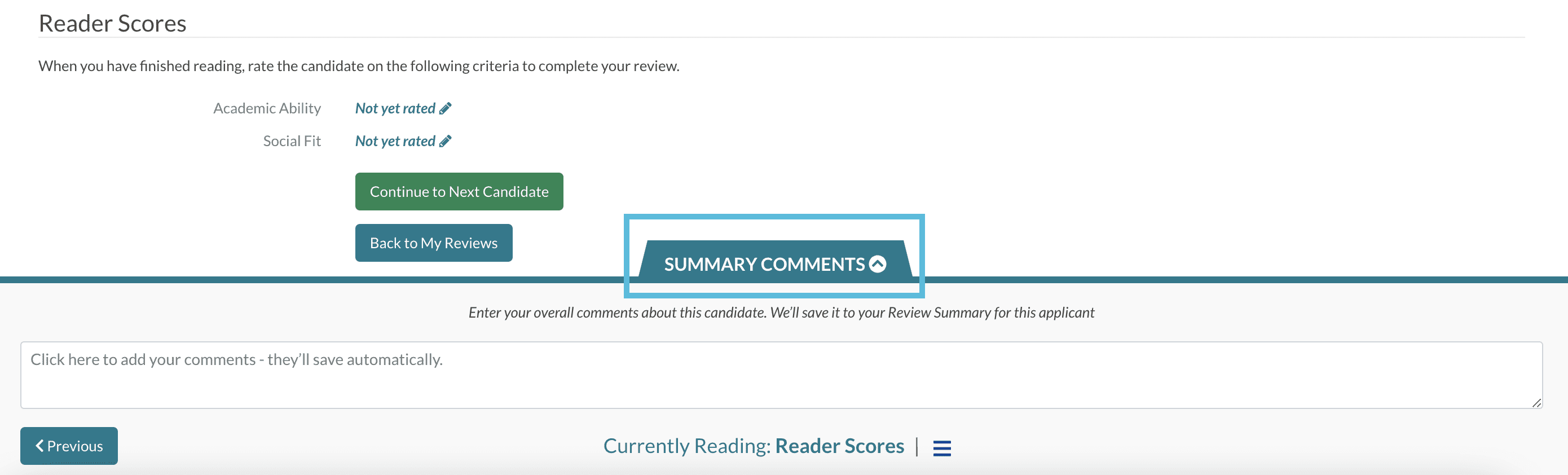Click the Academic Ability label
The image size is (1568, 475).
[267, 108]
